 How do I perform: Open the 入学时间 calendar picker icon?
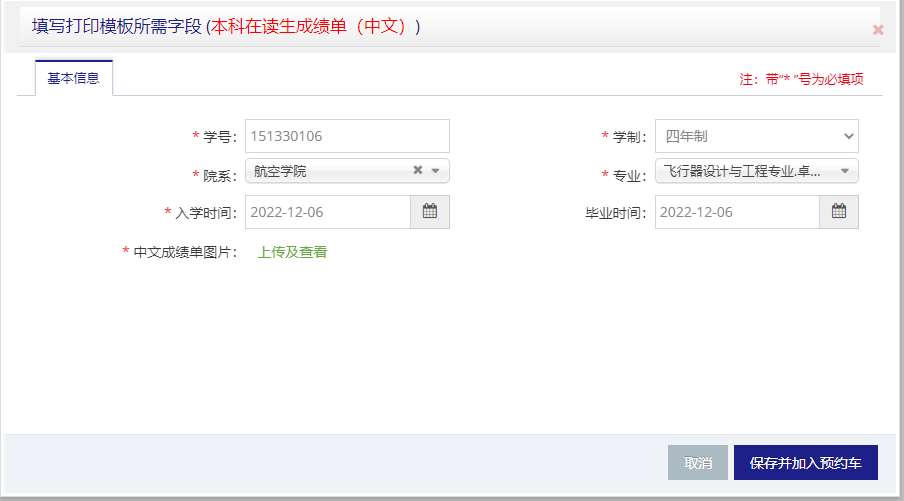[x=429, y=212]
